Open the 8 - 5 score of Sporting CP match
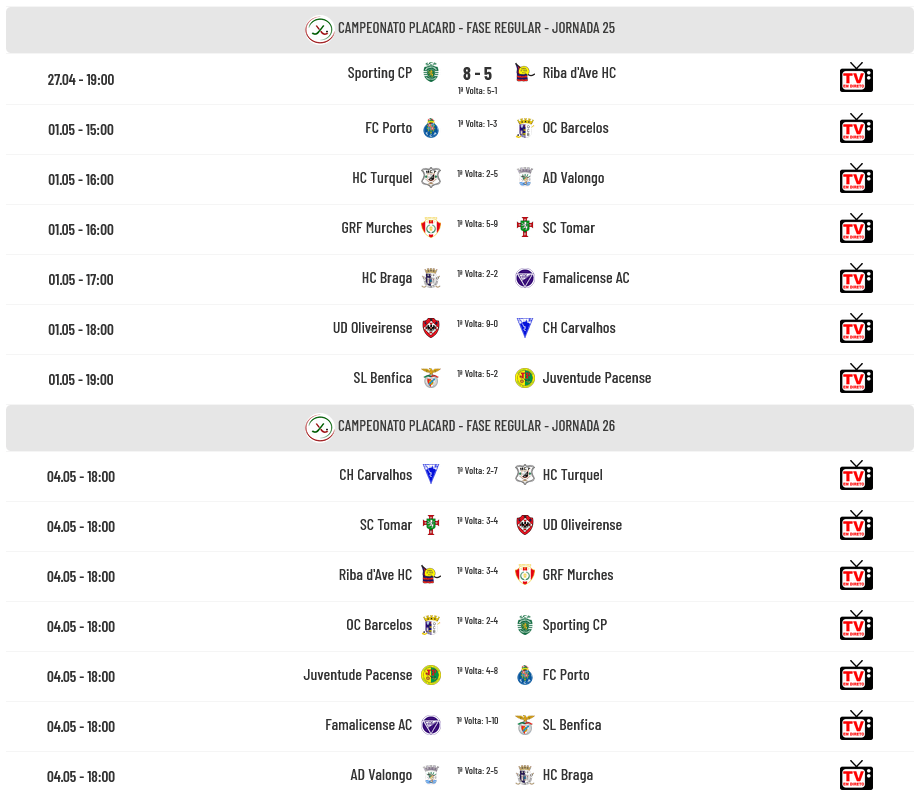 click(x=477, y=74)
